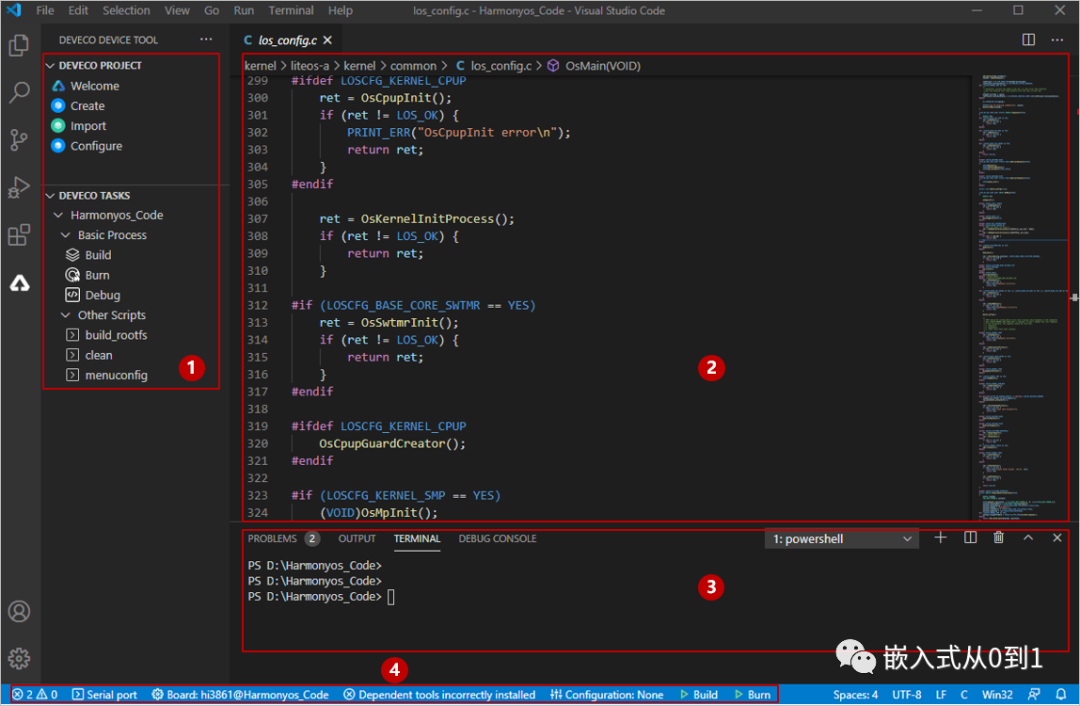
Task: Switch to the DEBUG CONSOLE tab
Action: pyautogui.click(x=497, y=538)
